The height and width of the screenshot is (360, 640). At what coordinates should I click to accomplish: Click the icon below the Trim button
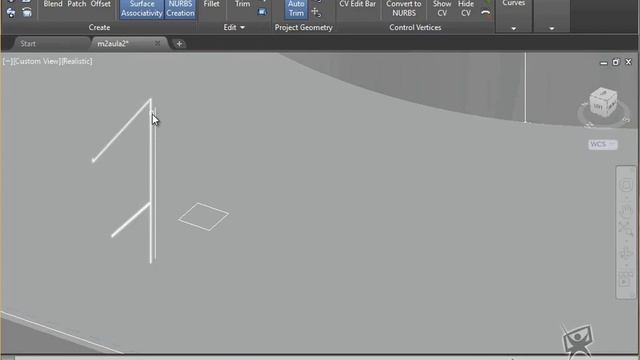point(262,12)
